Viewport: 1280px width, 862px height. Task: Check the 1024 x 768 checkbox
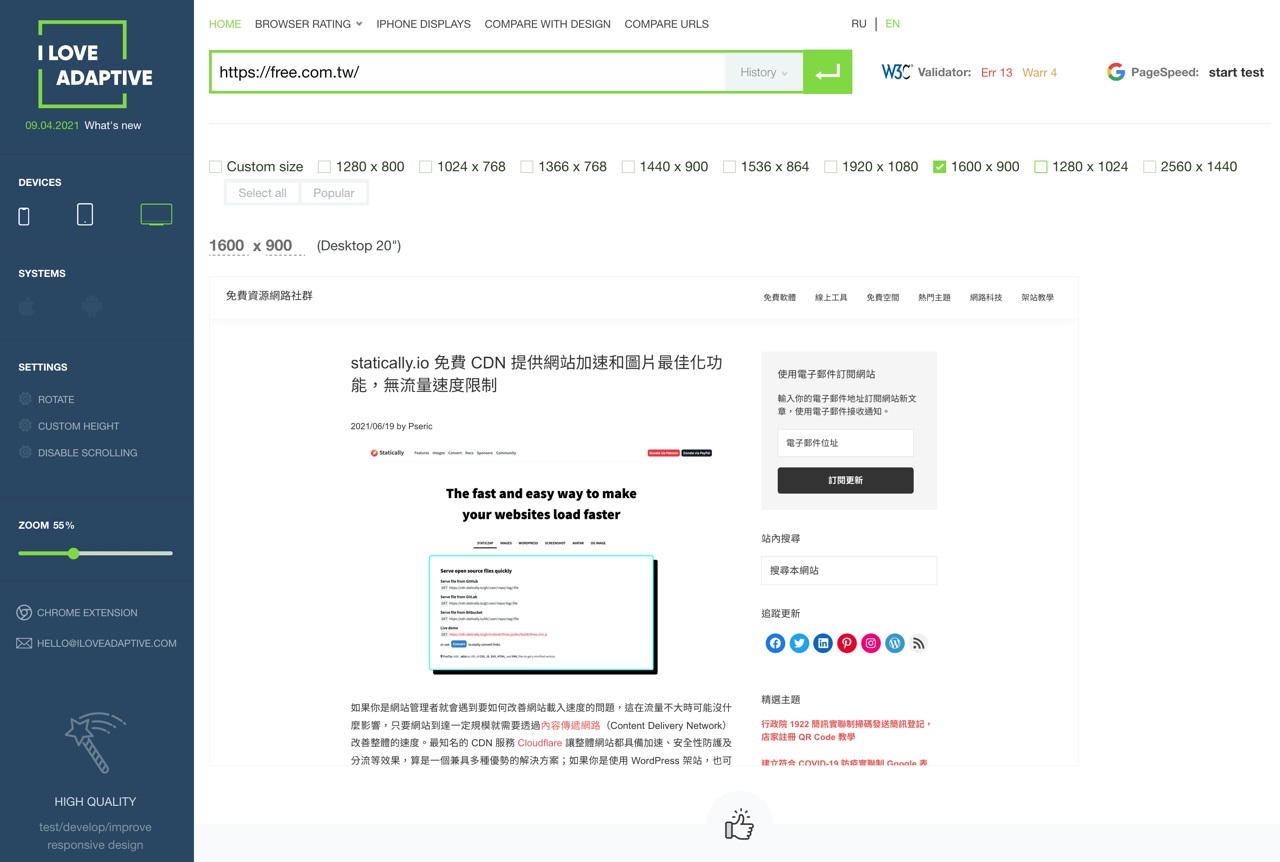pos(425,167)
